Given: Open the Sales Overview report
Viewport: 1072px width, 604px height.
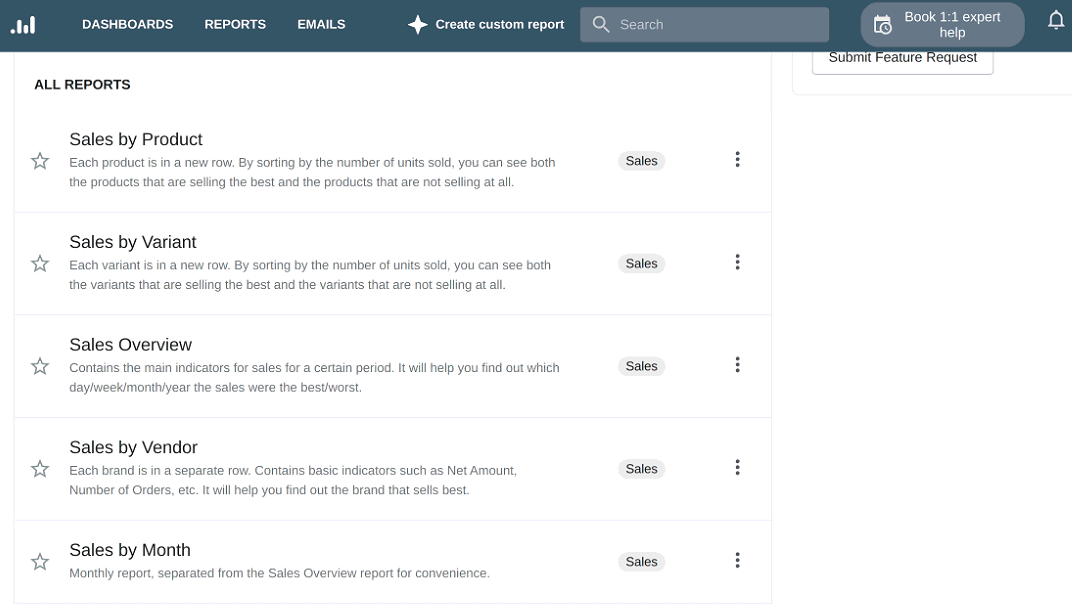Looking at the screenshot, I should [x=130, y=344].
